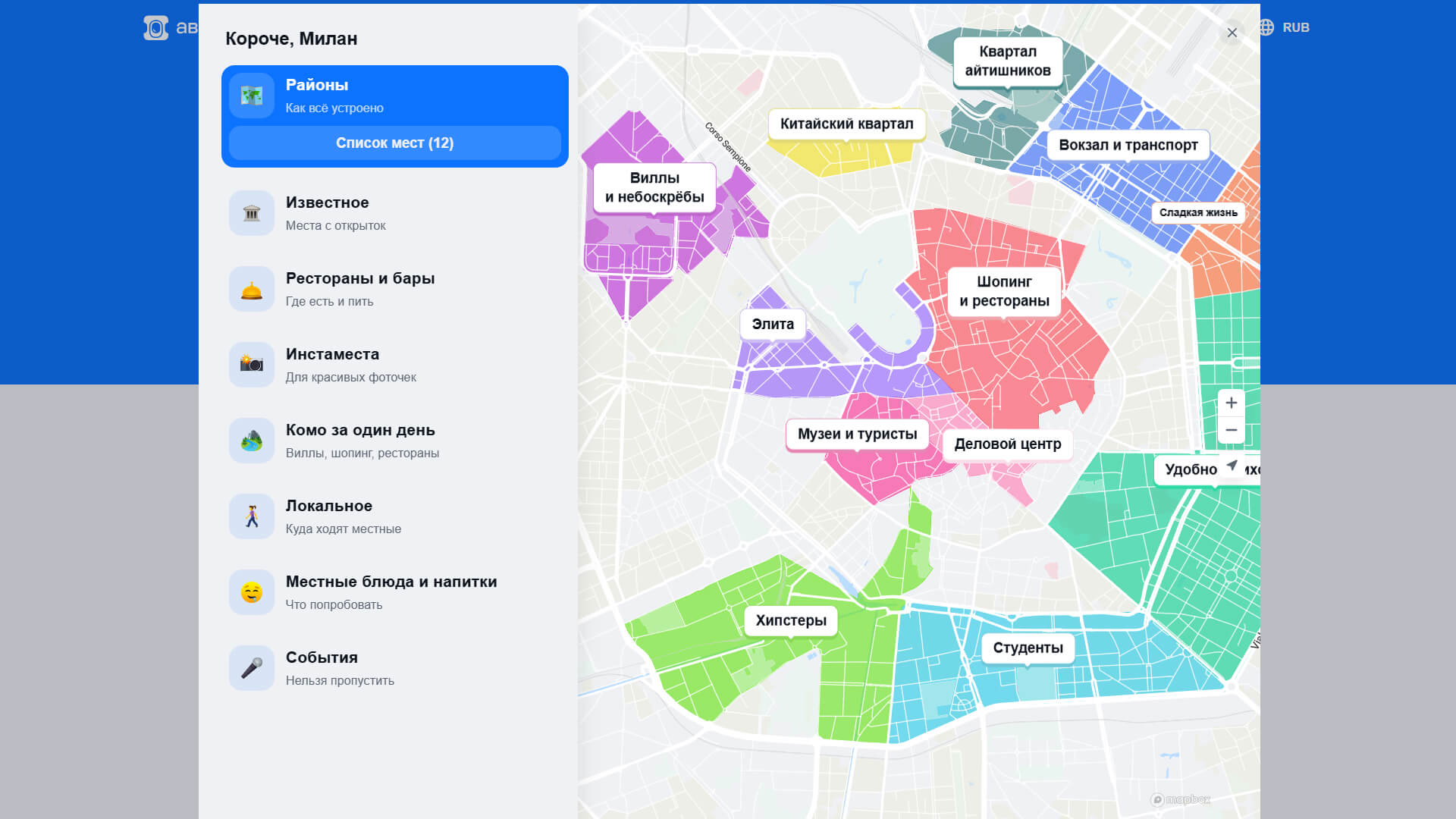Open the Список мест (12) list
Image resolution: width=1456 pixels, height=819 pixels.
point(394,143)
